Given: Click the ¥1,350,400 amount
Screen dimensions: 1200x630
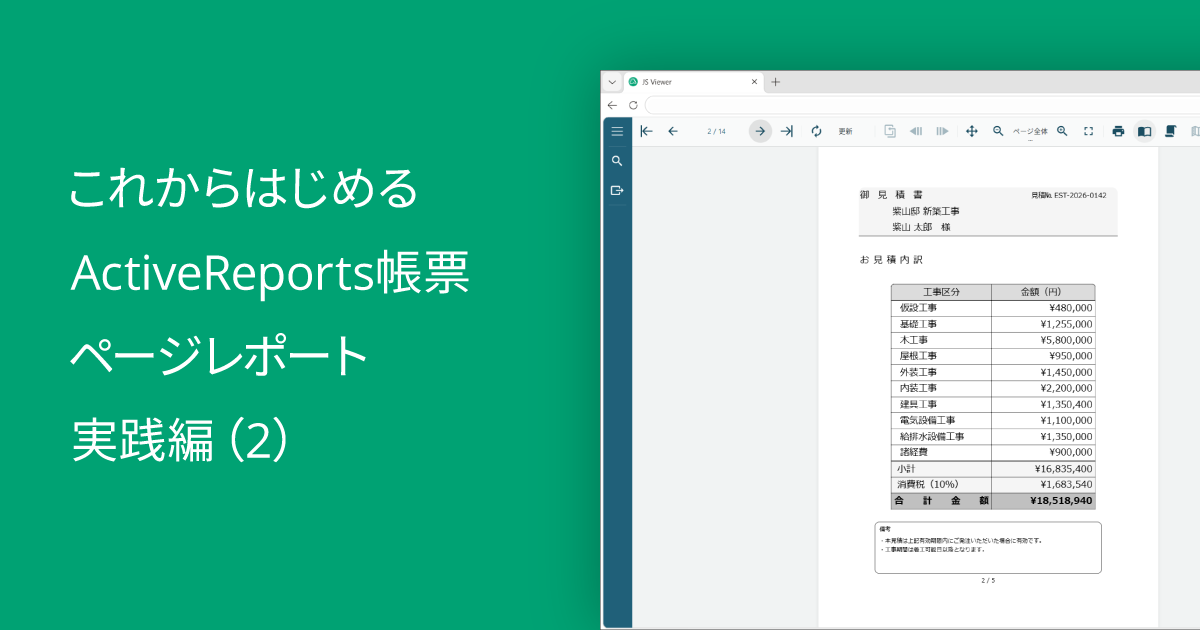Looking at the screenshot, I should tap(1066, 404).
